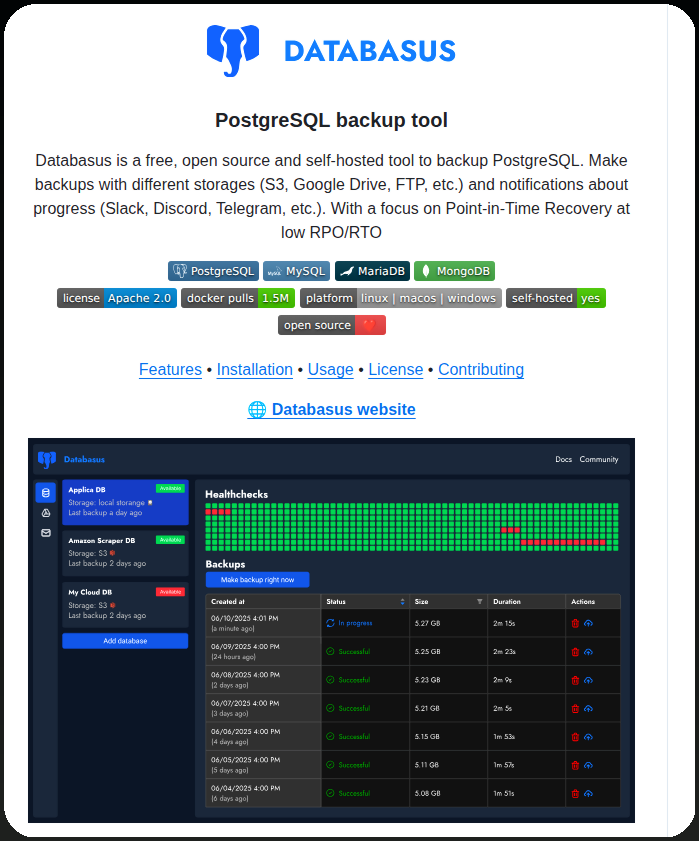This screenshot has height=841, width=699.
Task: Open Docs in the app header
Action: [x=563, y=460]
